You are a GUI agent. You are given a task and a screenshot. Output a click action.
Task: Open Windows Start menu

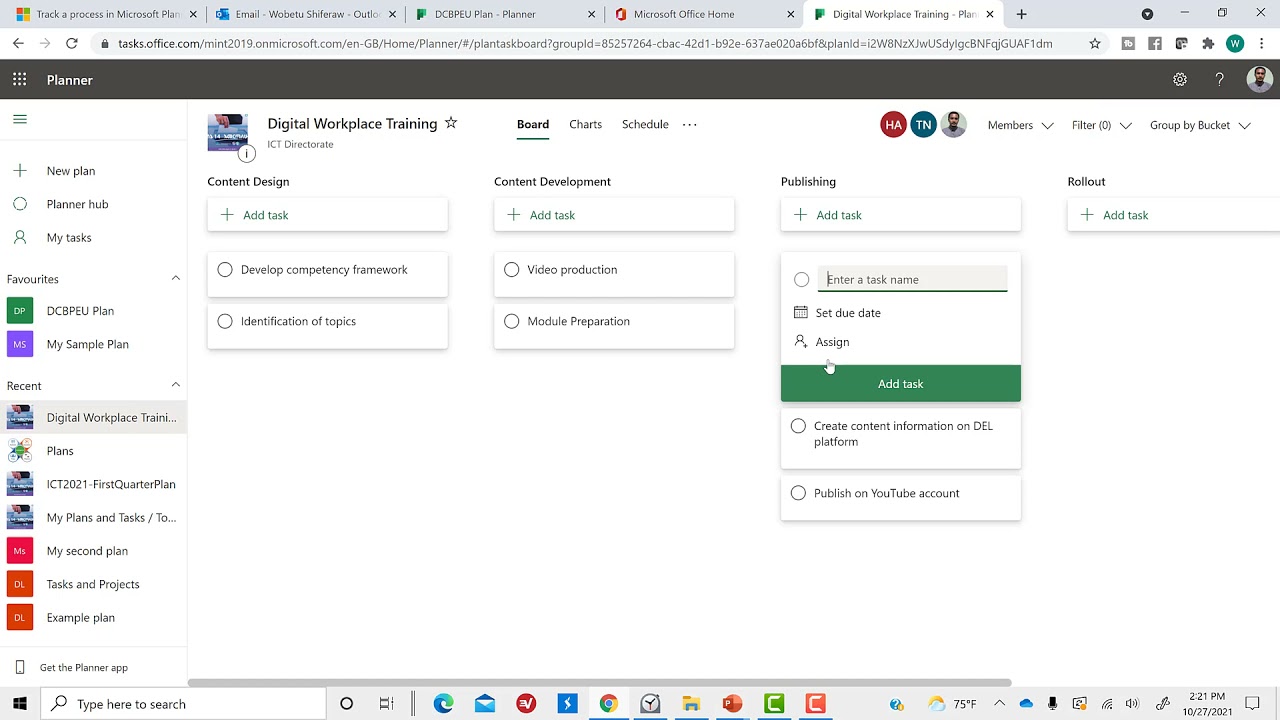(20, 704)
